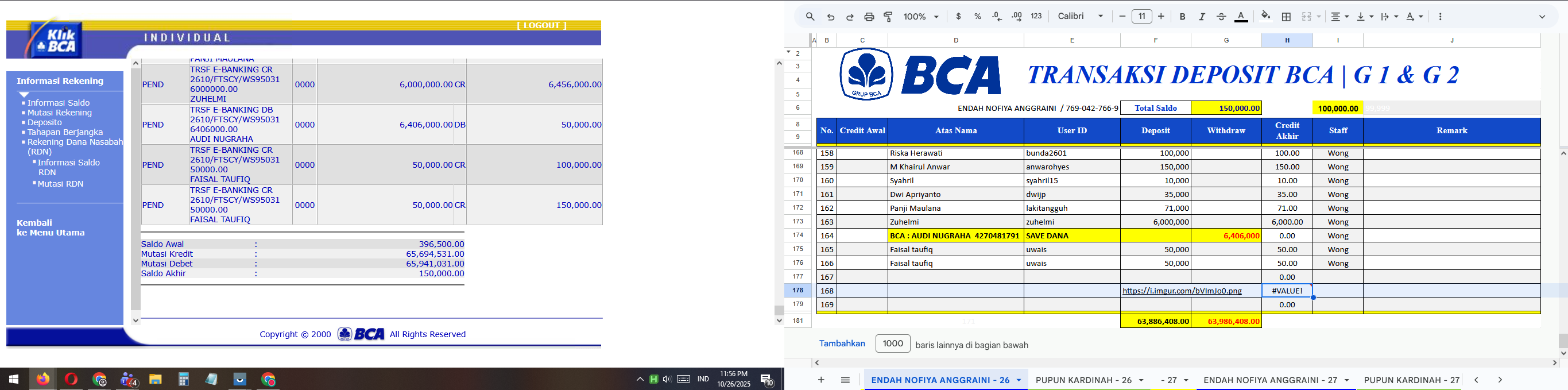Toggle strikethrough formatting
Screen dimensions: 1568x390
1221,17
